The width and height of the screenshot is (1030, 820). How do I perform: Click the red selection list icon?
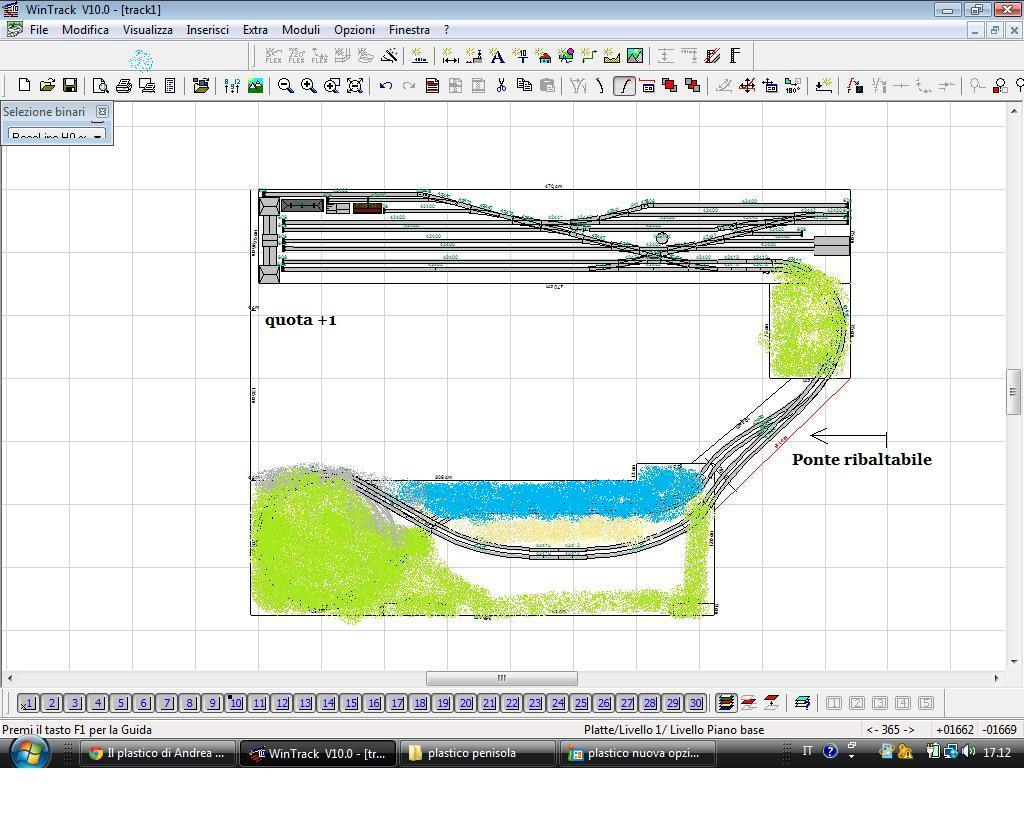[432, 85]
